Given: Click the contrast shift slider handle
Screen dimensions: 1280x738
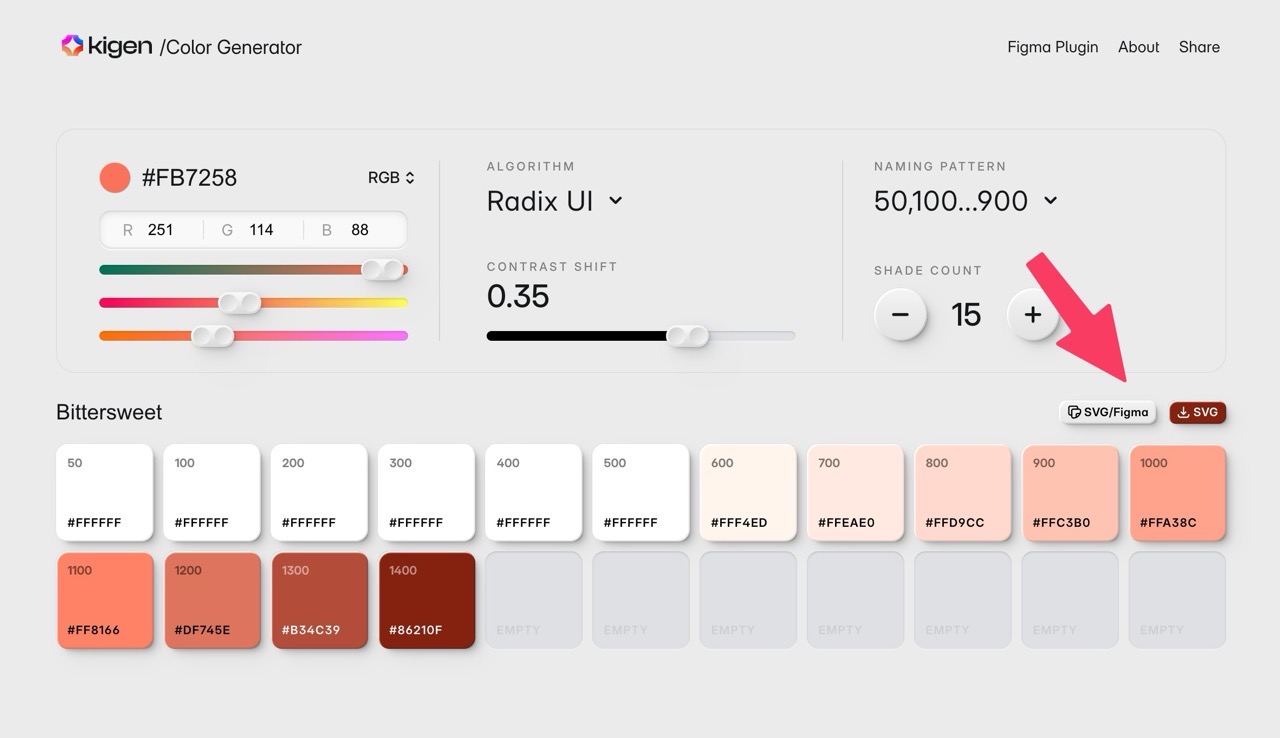Looking at the screenshot, I should (x=687, y=336).
